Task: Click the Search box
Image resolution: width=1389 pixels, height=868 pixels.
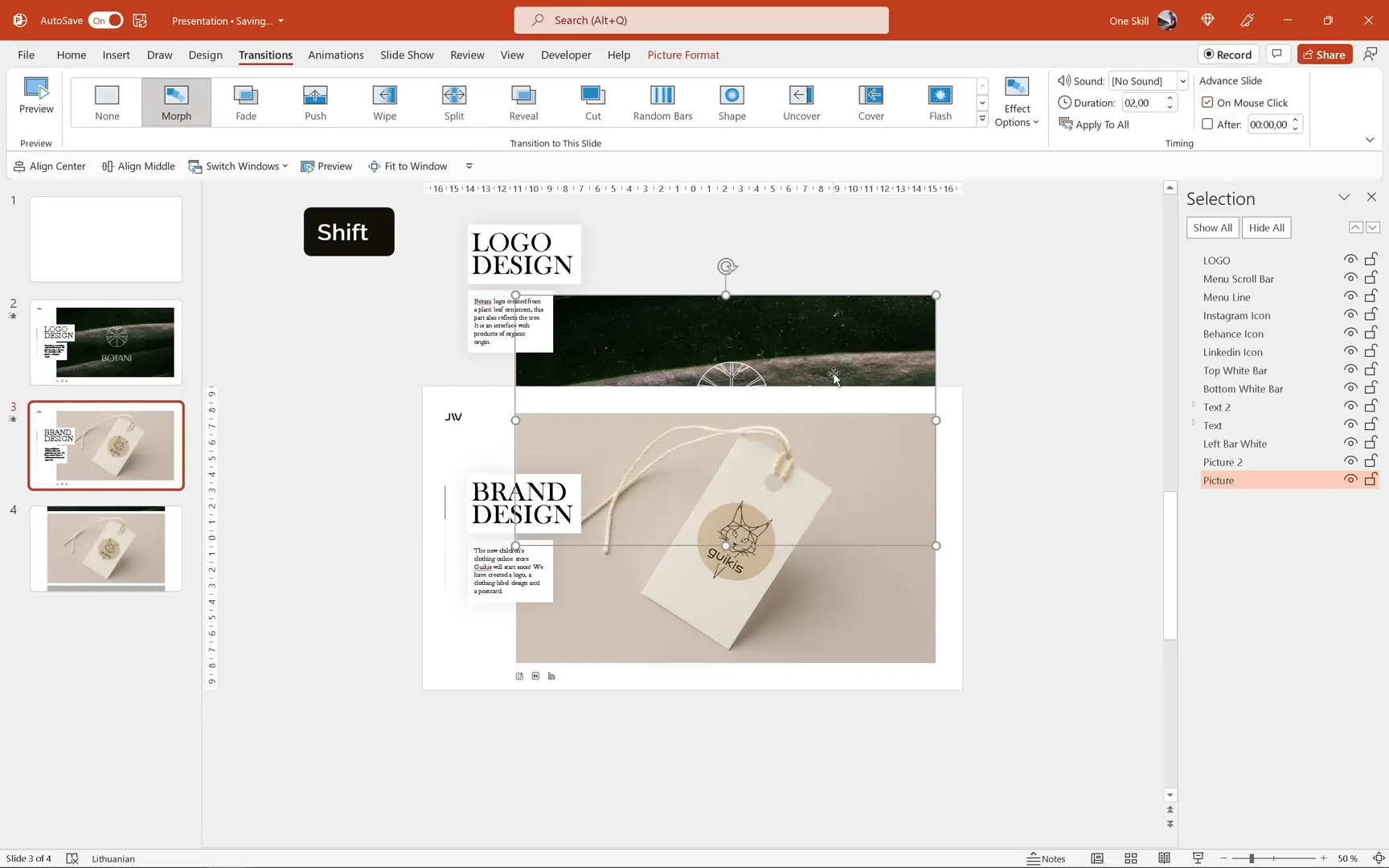Action: [x=701, y=20]
